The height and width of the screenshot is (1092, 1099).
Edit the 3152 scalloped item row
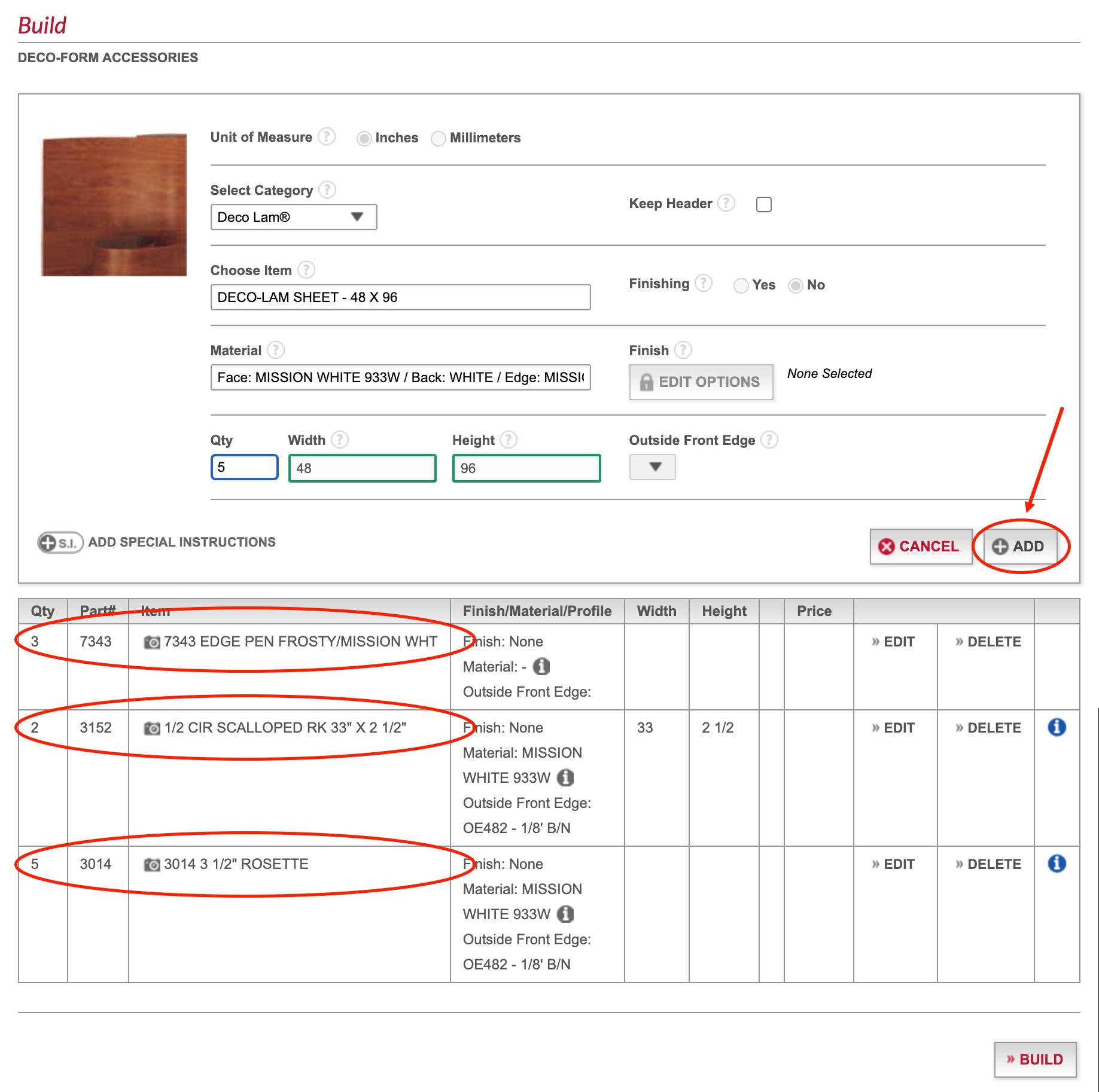pyautogui.click(x=893, y=728)
